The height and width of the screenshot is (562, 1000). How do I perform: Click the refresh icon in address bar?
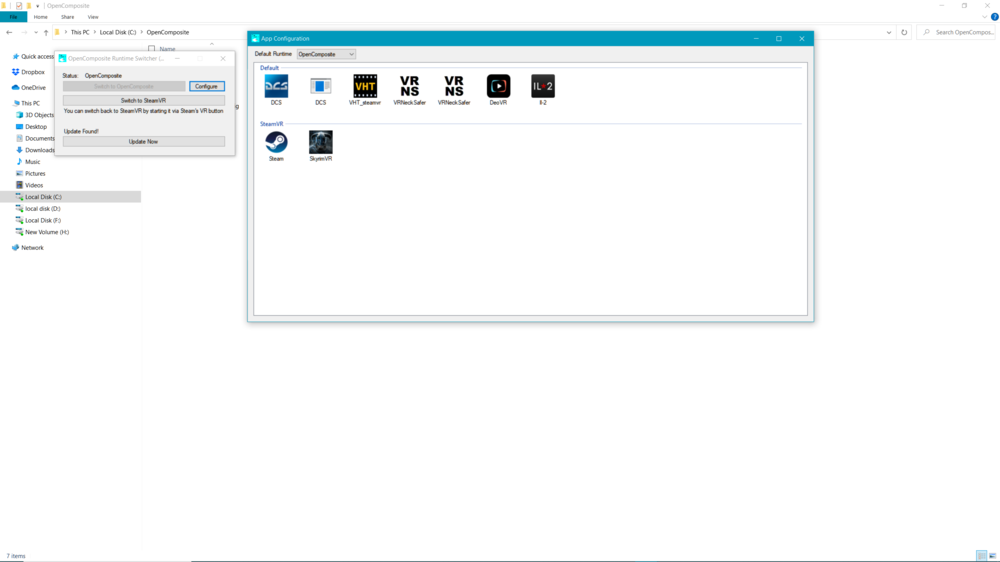coord(904,32)
